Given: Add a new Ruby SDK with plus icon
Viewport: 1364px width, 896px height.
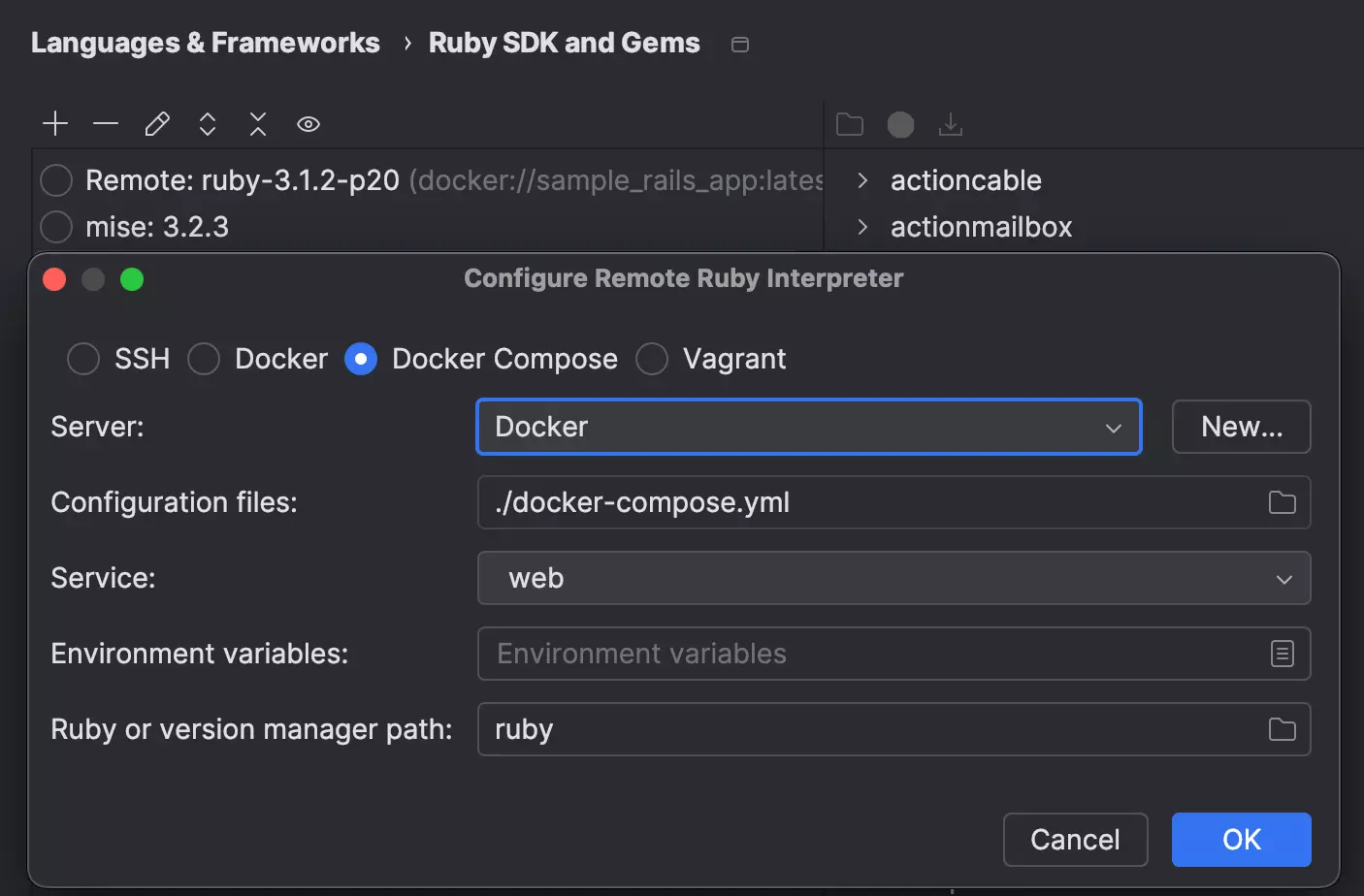Looking at the screenshot, I should 55,124.
